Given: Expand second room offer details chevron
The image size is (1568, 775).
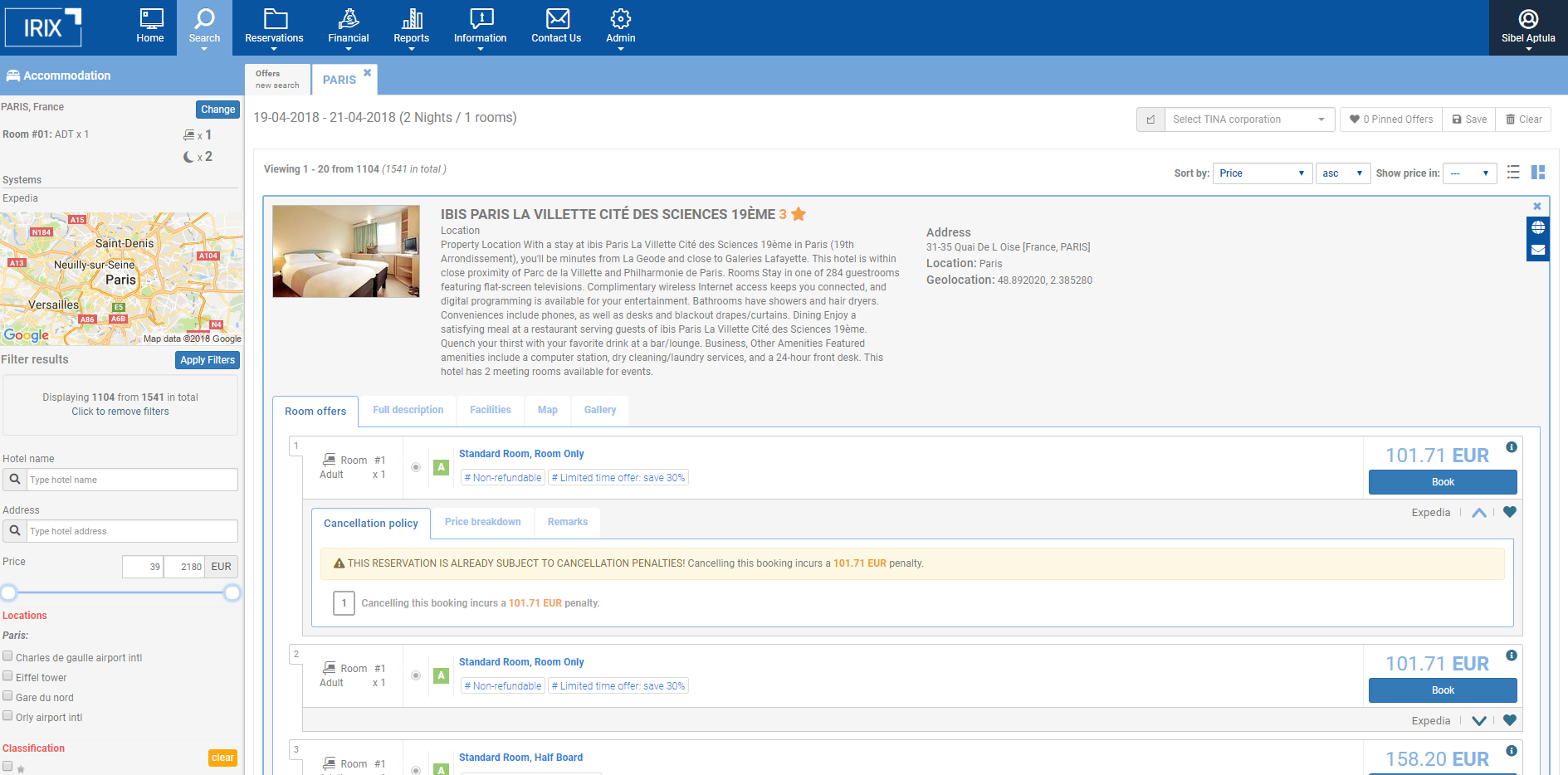Looking at the screenshot, I should coord(1478,721).
